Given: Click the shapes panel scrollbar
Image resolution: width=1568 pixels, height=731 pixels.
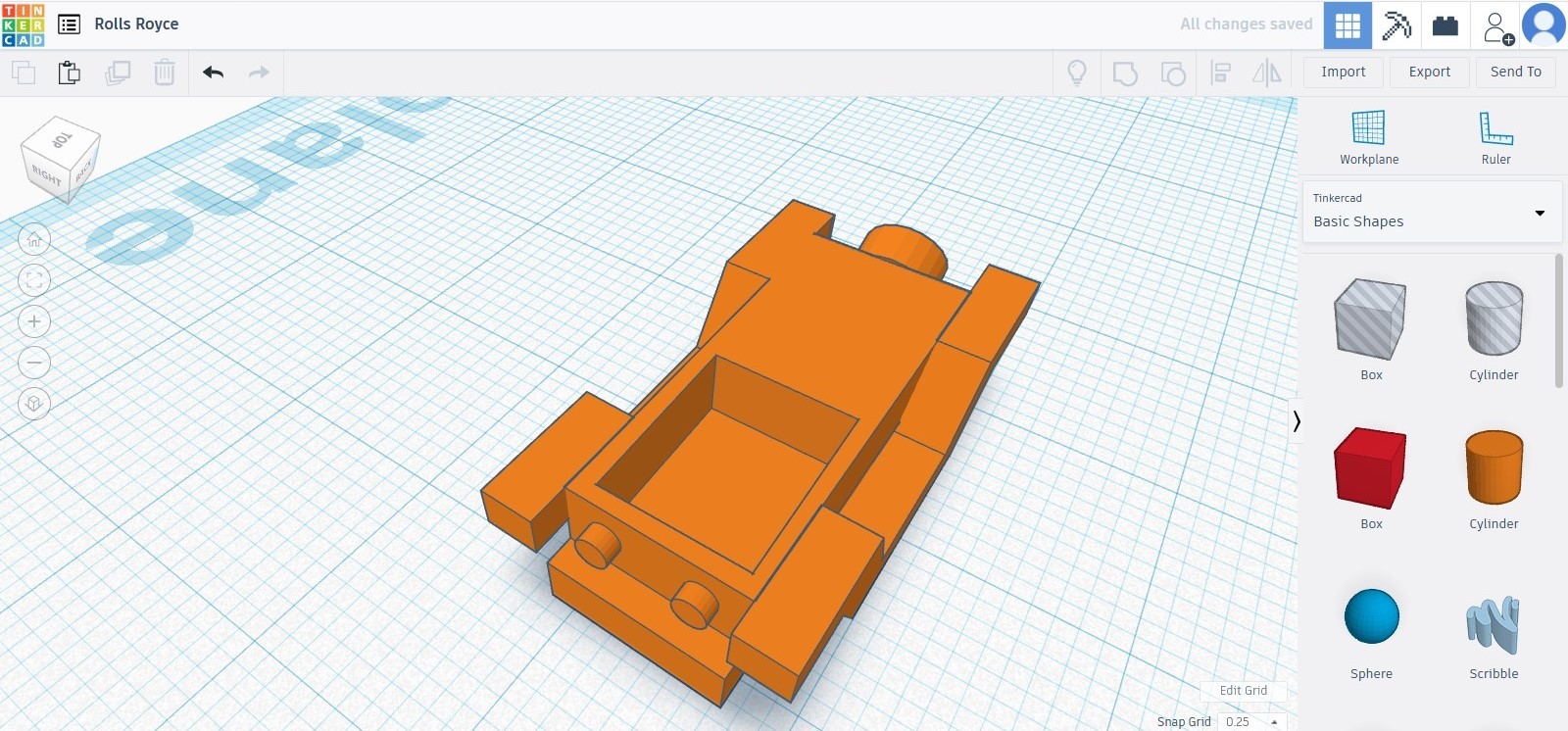Looking at the screenshot, I should (x=1559, y=321).
